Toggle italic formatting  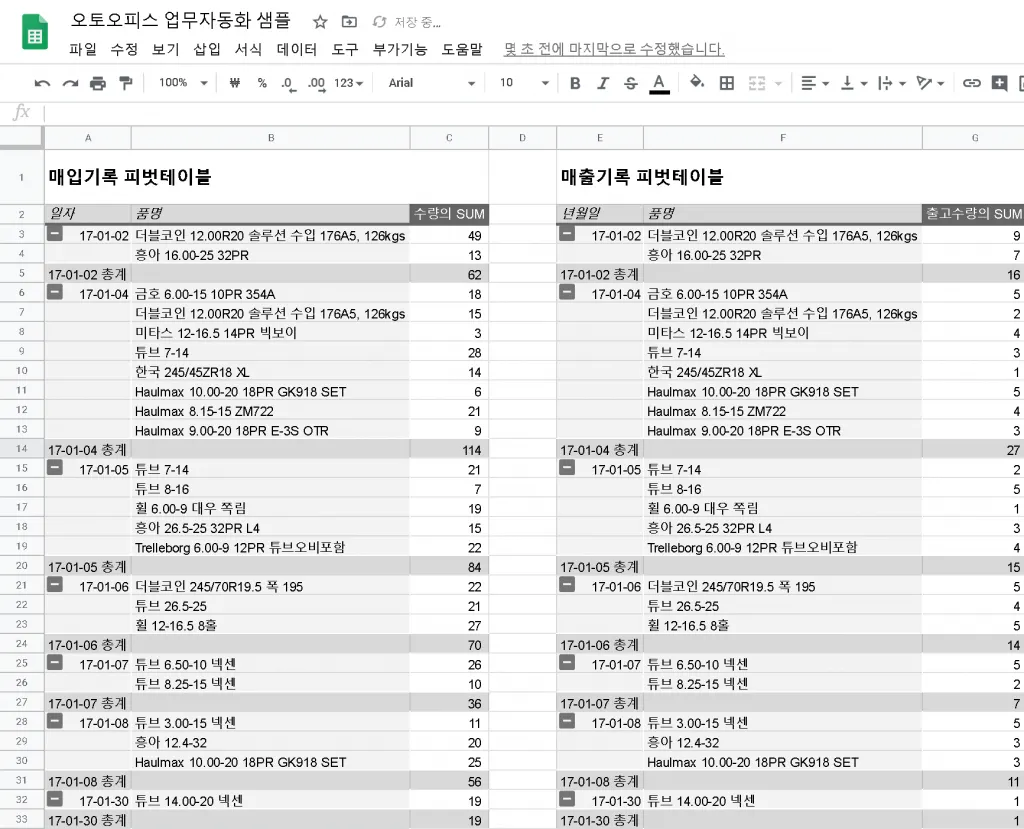tap(603, 83)
